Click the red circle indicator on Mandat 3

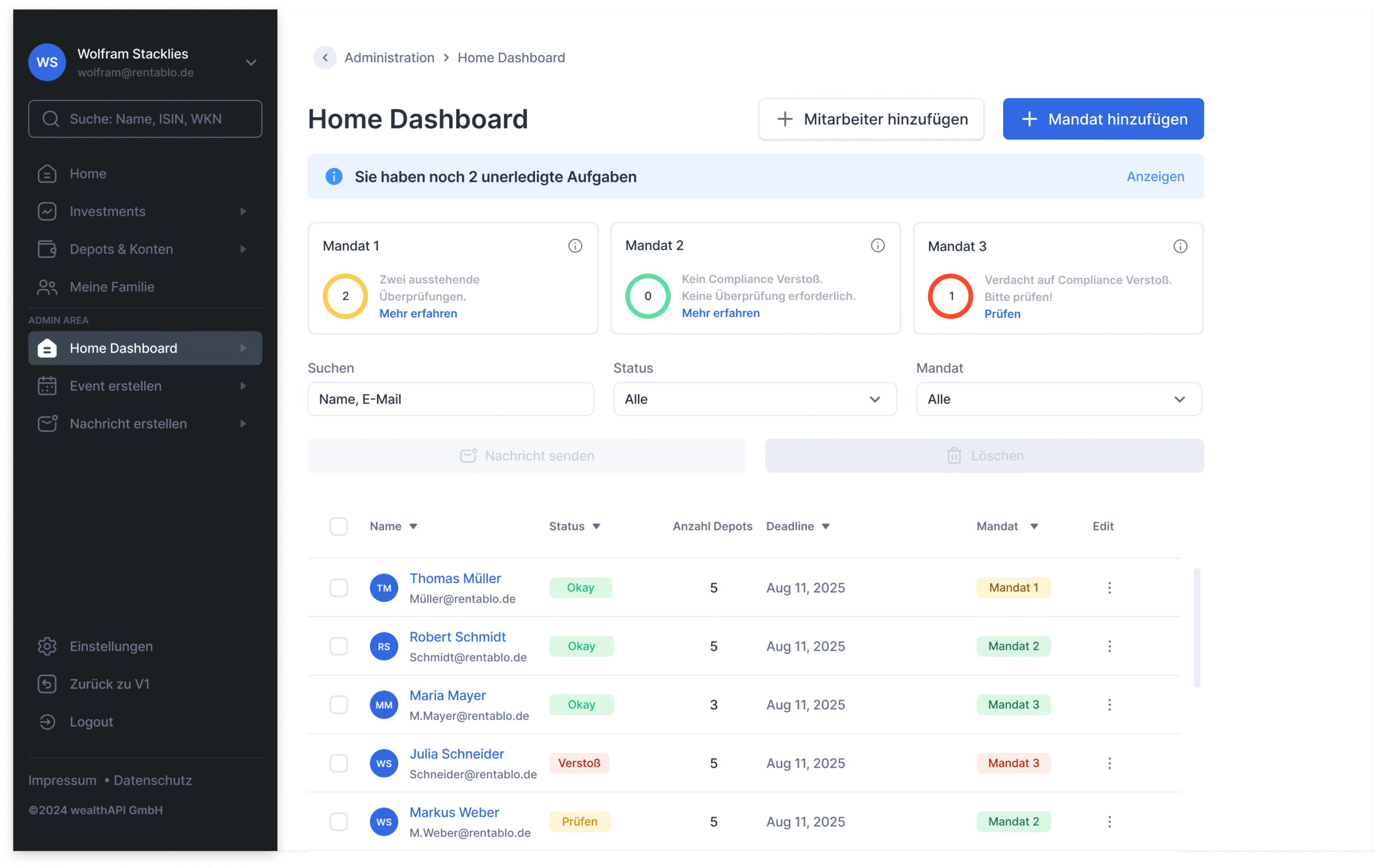tap(950, 296)
